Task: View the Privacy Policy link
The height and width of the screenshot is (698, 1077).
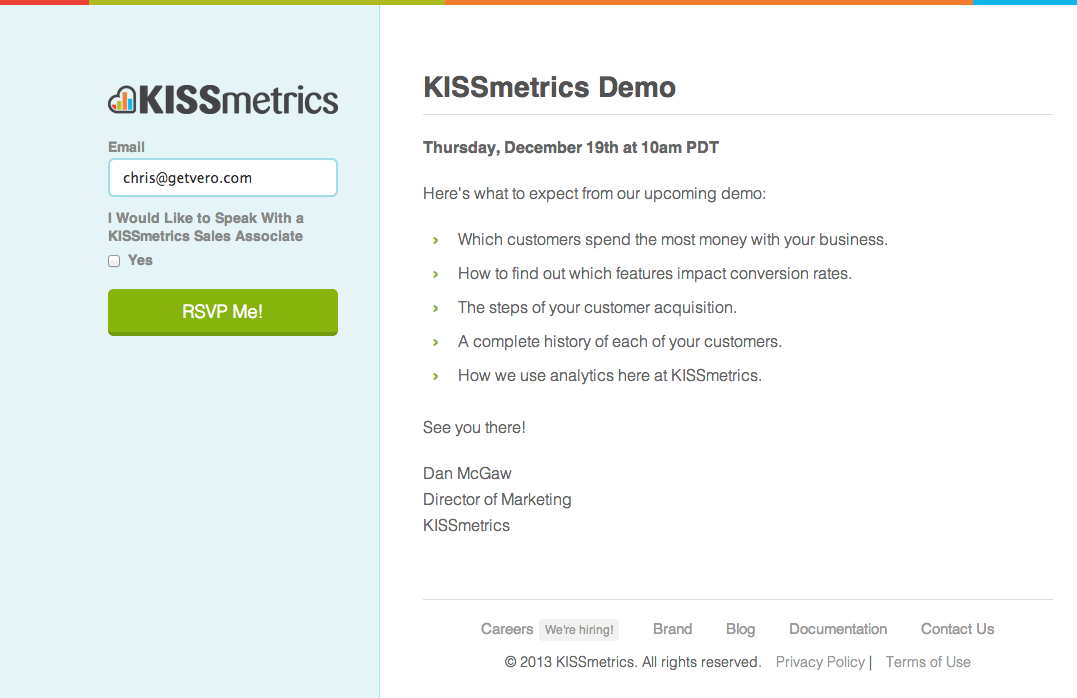Action: click(x=820, y=662)
